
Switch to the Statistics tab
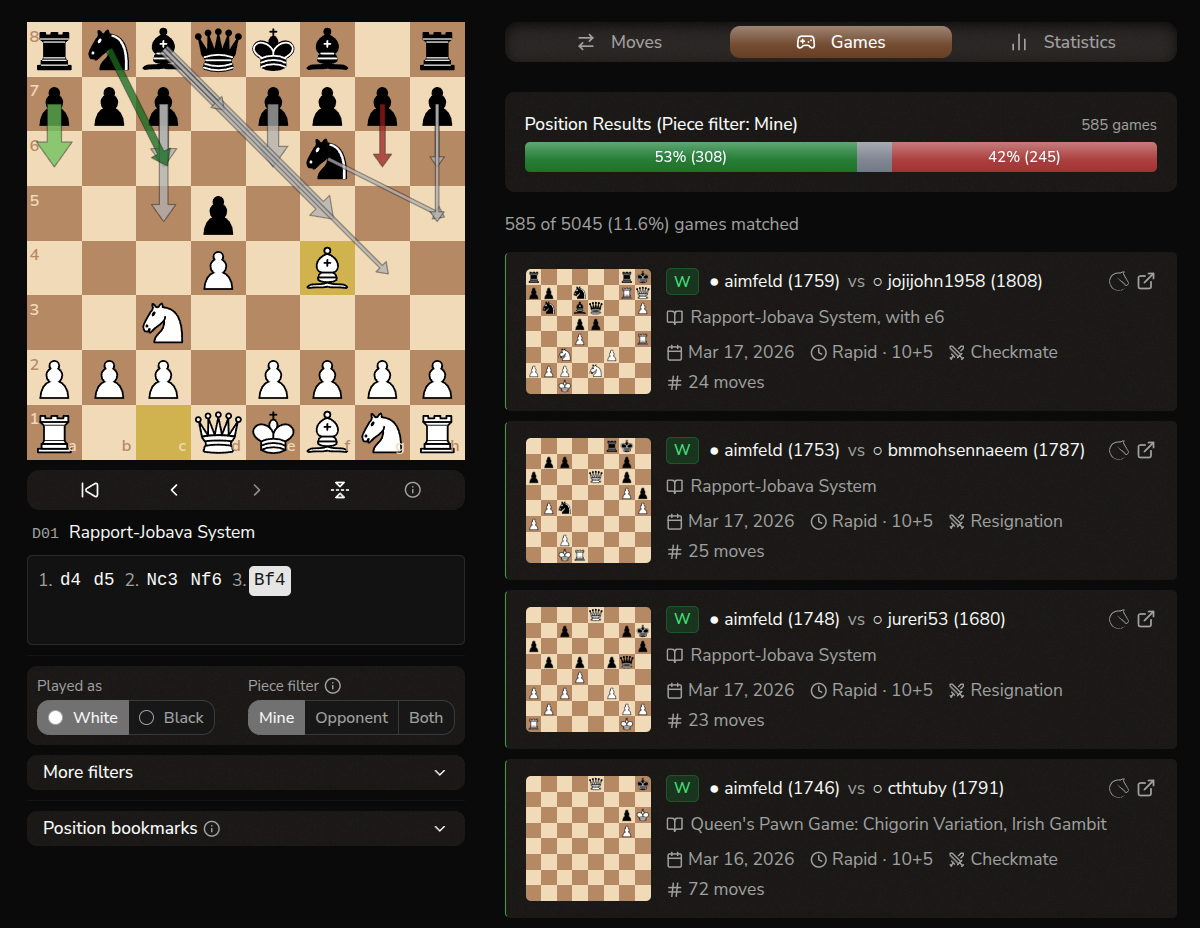[1063, 42]
